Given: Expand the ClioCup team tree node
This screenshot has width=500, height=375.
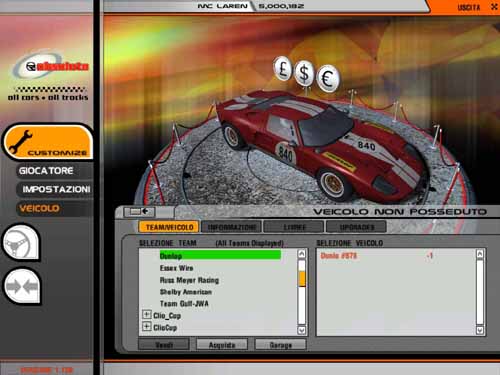Looking at the screenshot, I should 146,326.
